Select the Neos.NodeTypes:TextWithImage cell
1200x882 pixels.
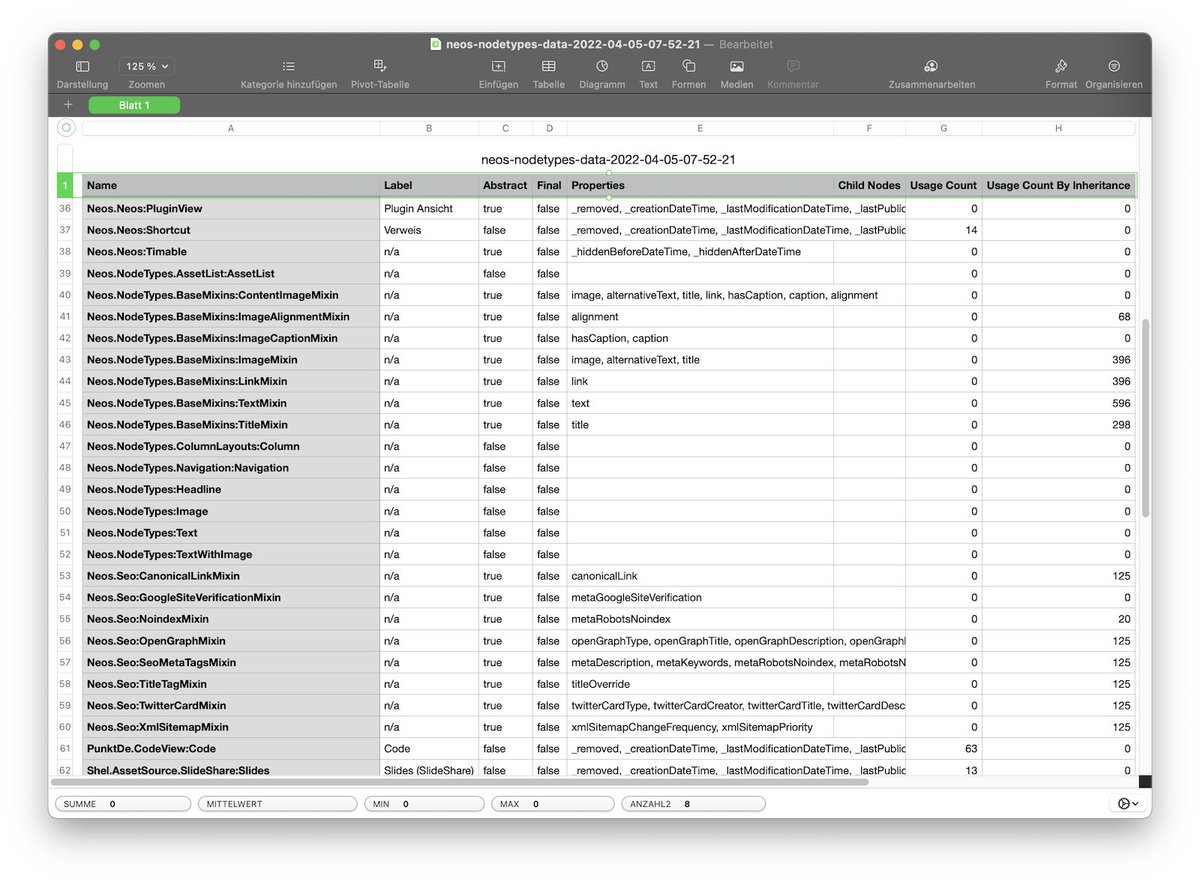pos(231,554)
